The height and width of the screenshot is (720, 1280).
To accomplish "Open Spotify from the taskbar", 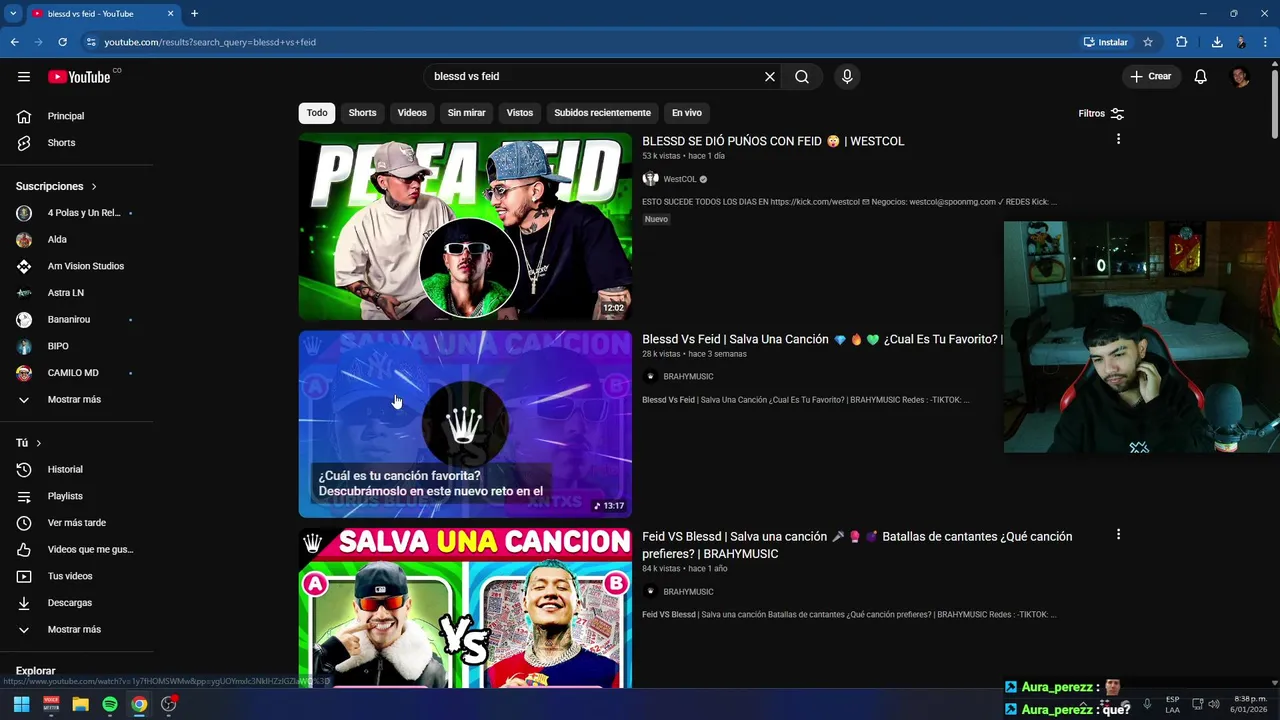I will click(x=110, y=704).
